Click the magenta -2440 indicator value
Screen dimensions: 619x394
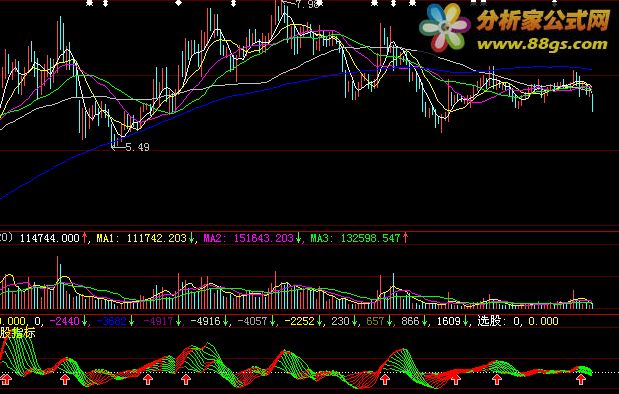[65, 321]
